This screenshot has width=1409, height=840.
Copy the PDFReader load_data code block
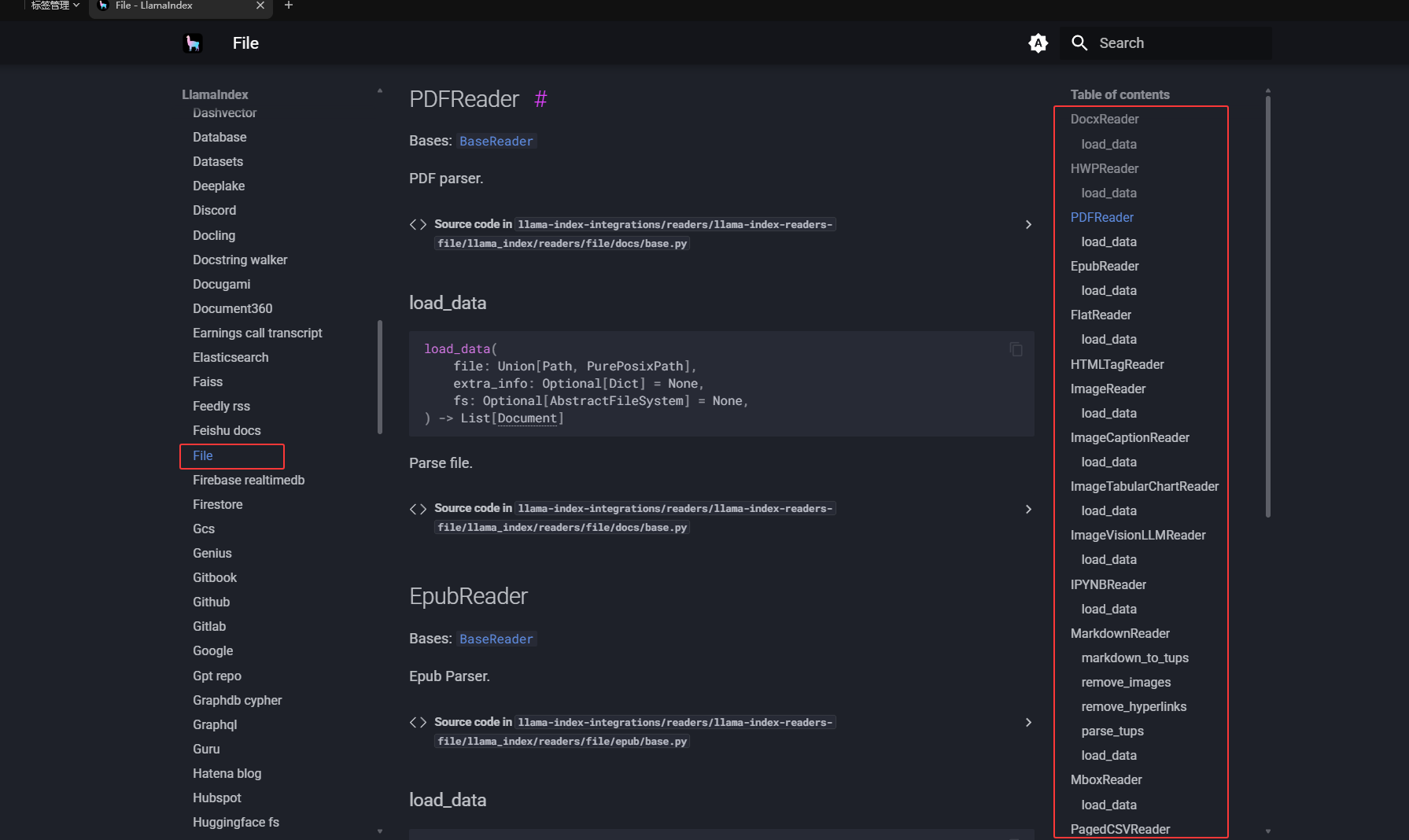[1016, 349]
